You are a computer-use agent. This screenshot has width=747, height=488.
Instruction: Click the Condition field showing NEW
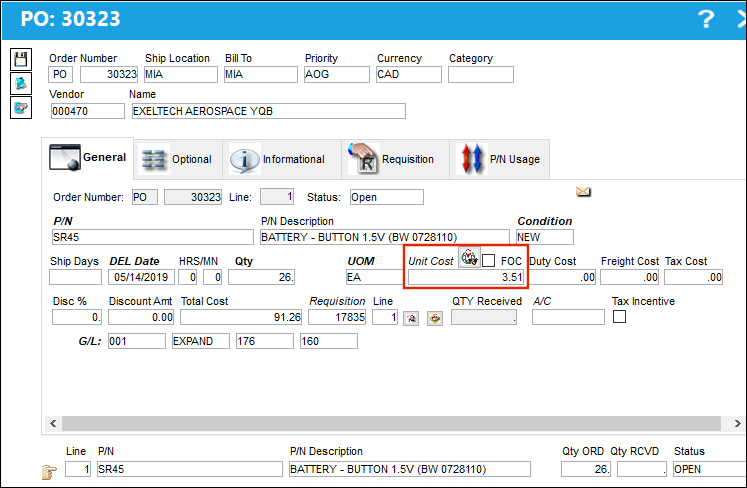pos(545,237)
